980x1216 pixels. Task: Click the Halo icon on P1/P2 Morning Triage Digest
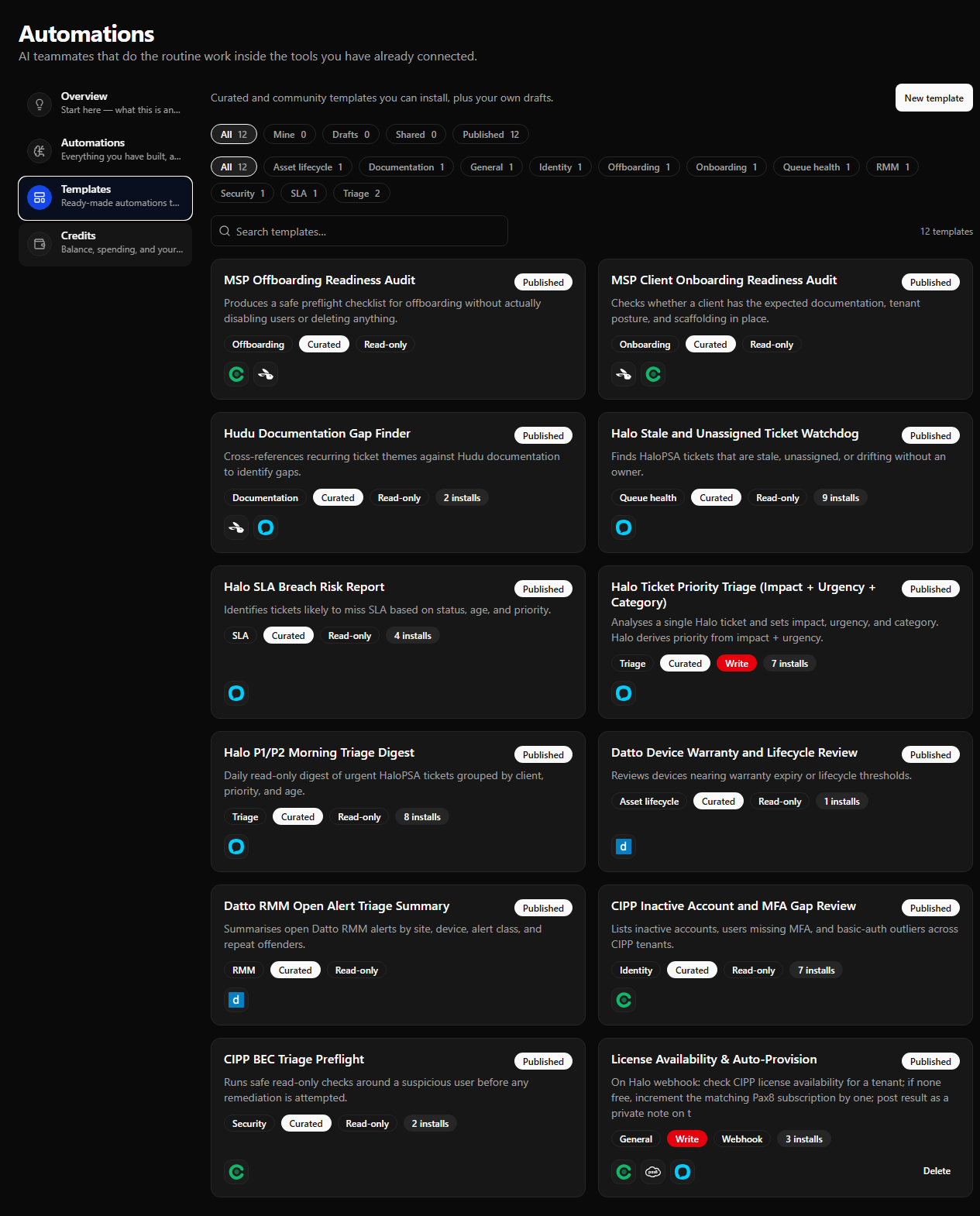click(x=237, y=847)
